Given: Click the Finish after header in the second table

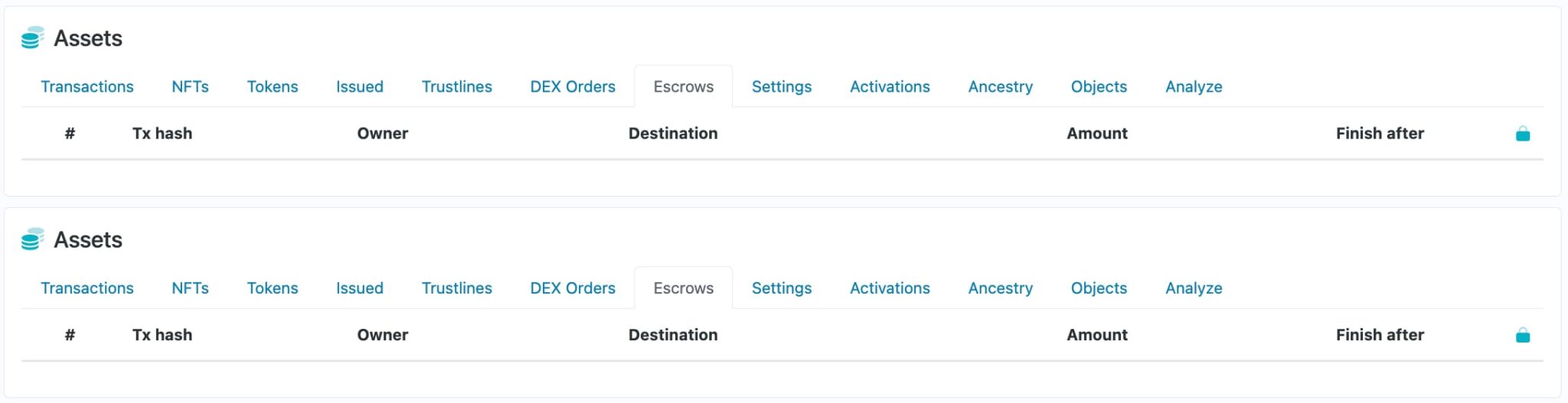Looking at the screenshot, I should (x=1380, y=335).
